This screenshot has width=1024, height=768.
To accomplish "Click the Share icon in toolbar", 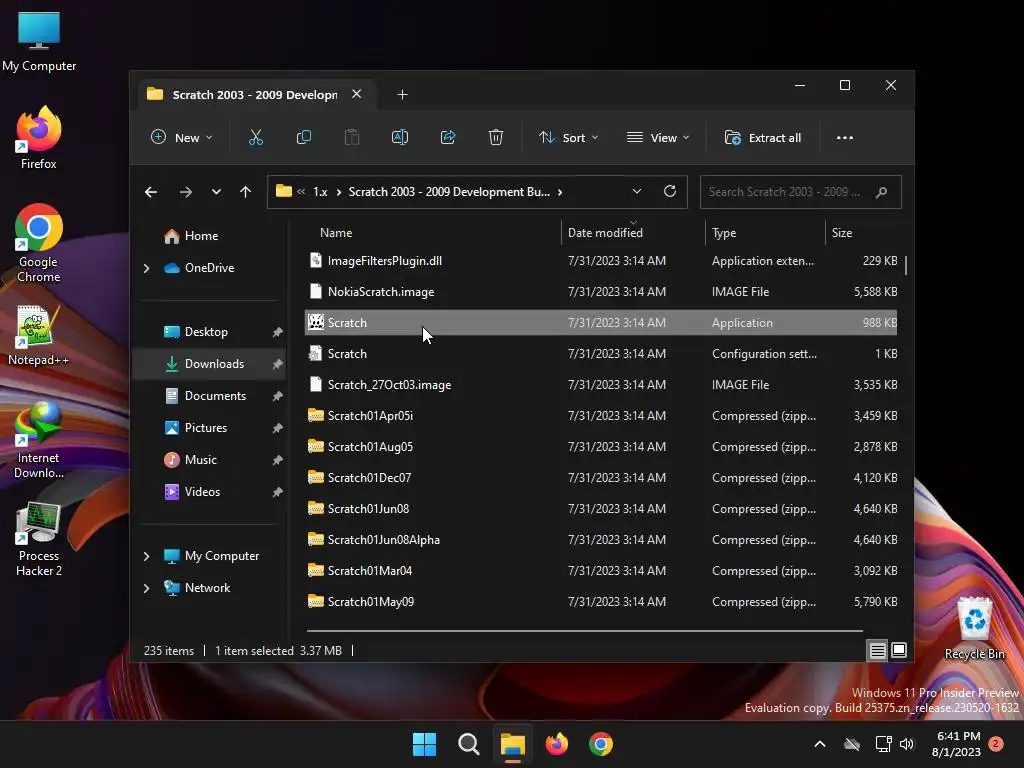I will click(448, 138).
